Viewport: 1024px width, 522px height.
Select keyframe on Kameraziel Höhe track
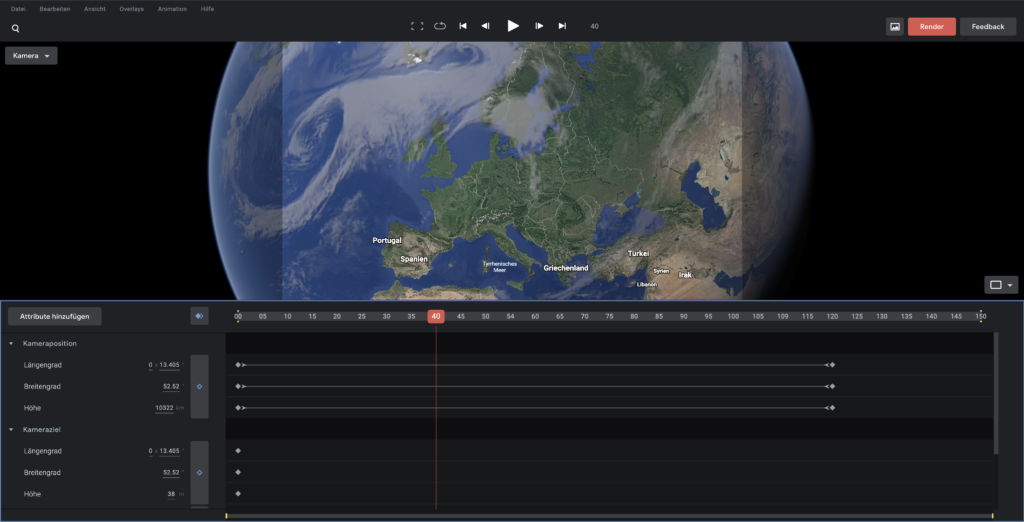pos(238,495)
